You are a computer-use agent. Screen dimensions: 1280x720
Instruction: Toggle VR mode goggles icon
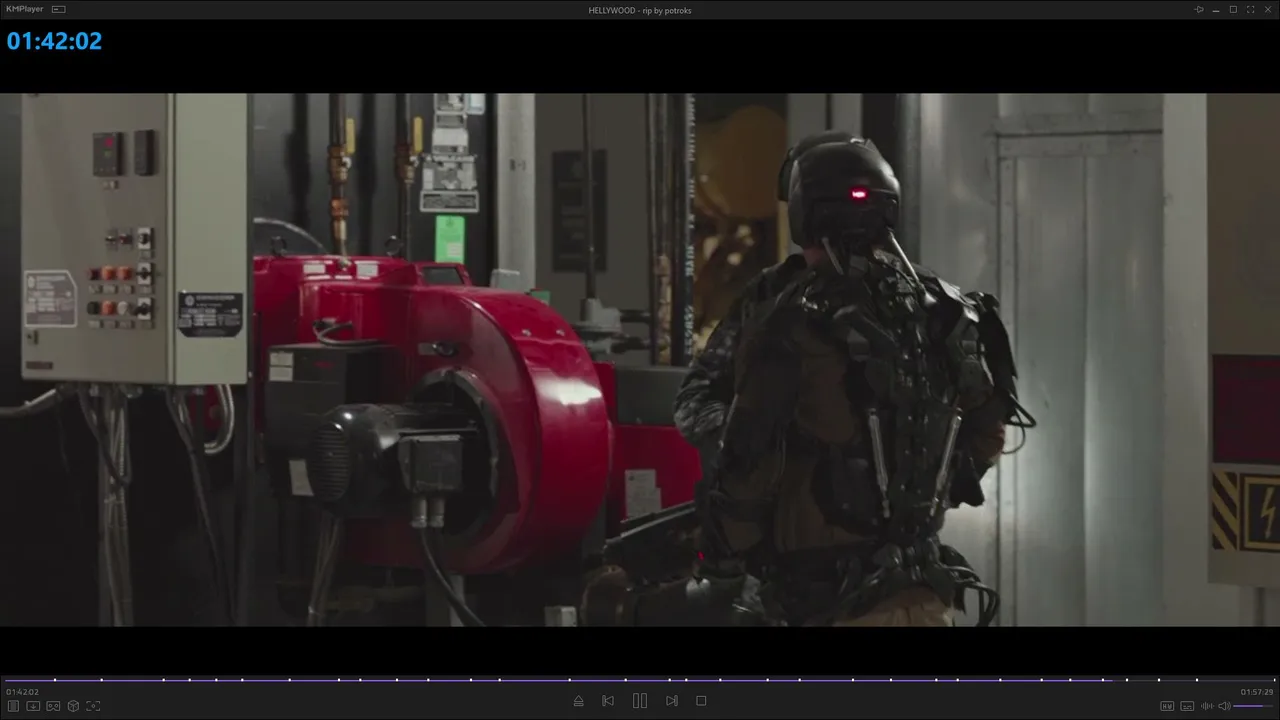point(53,706)
